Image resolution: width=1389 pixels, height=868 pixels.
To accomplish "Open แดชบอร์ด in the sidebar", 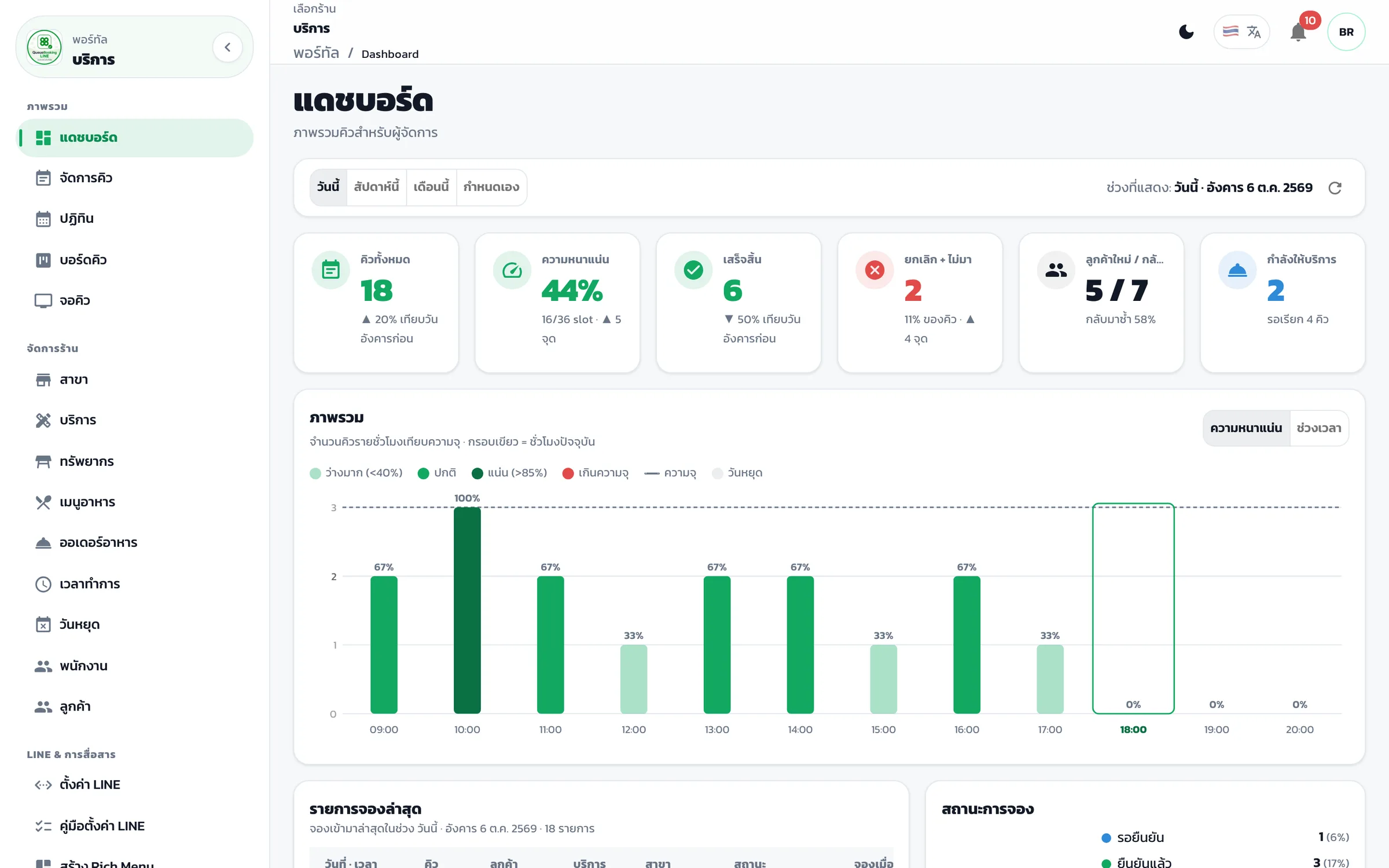I will [135, 138].
